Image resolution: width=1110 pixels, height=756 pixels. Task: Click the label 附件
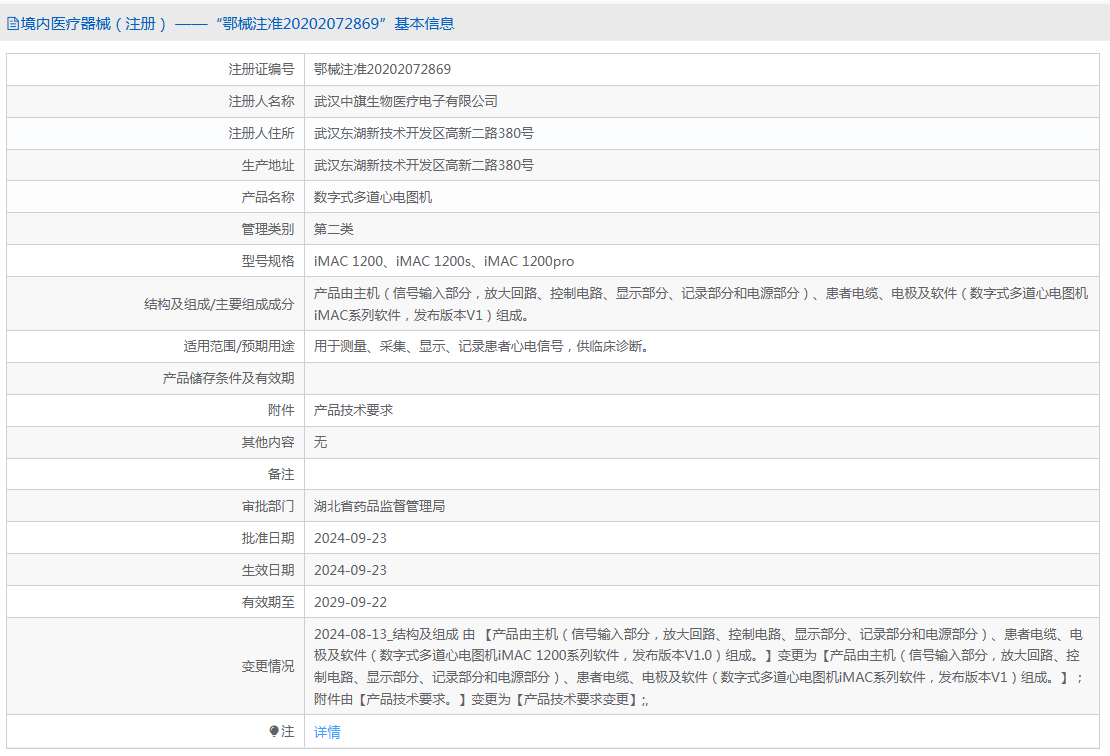281,410
